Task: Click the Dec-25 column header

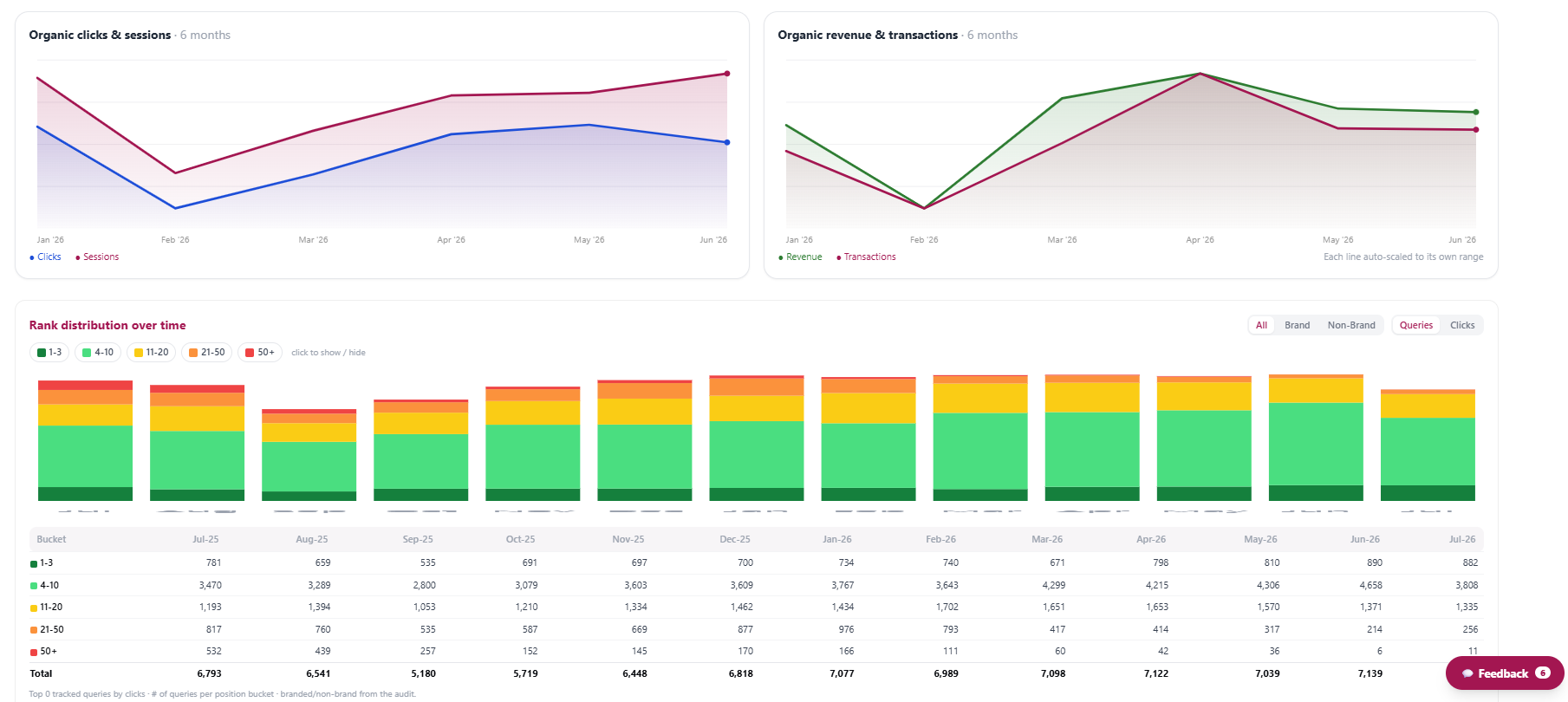Action: 735,539
